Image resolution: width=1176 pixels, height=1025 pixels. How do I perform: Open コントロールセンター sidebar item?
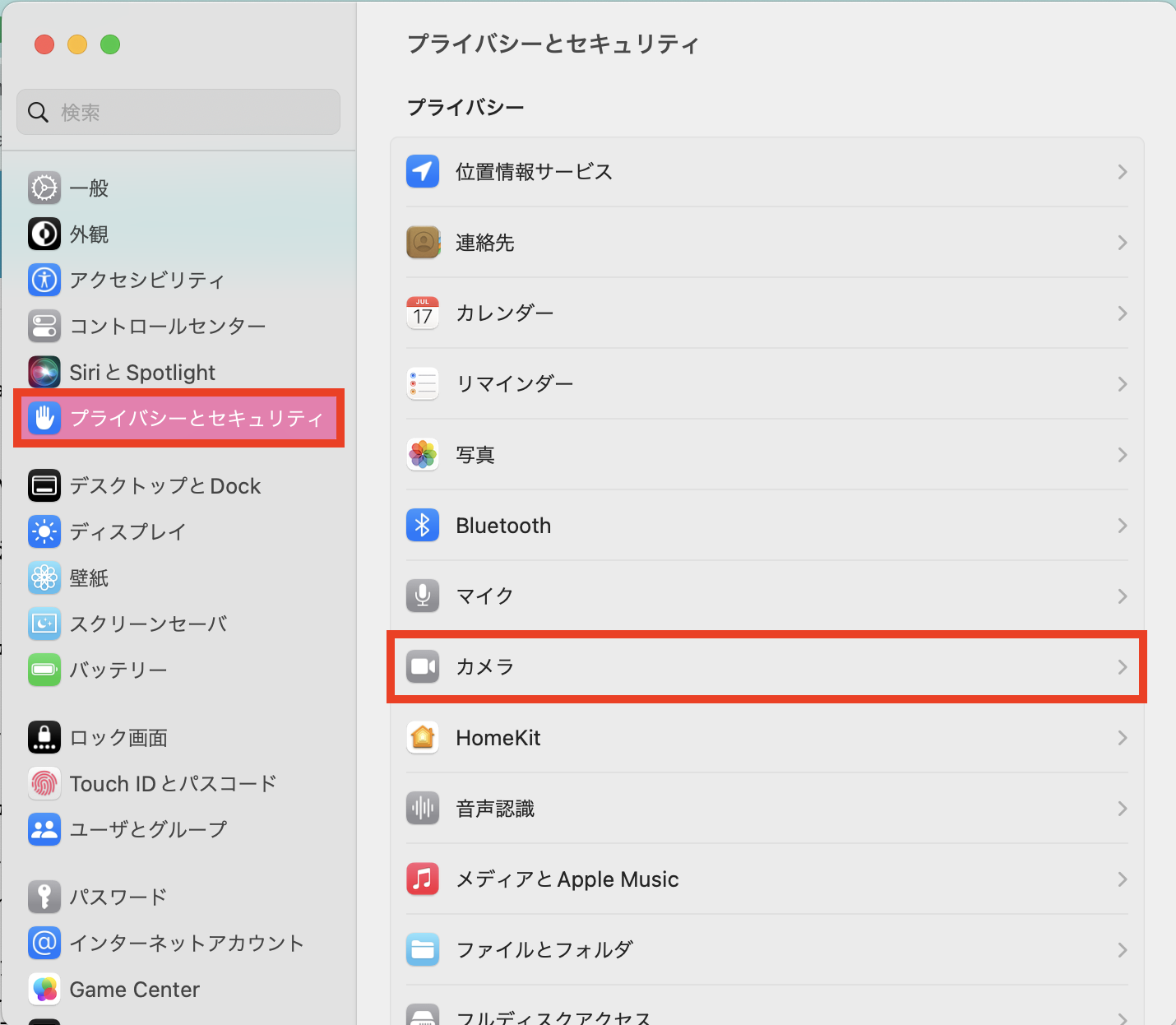[x=167, y=327]
